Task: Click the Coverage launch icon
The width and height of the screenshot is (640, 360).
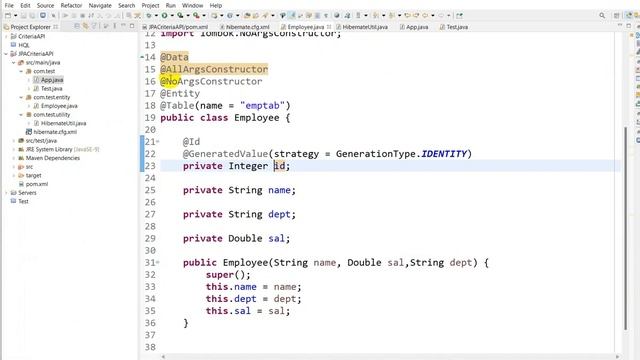Action: [x=180, y=16]
